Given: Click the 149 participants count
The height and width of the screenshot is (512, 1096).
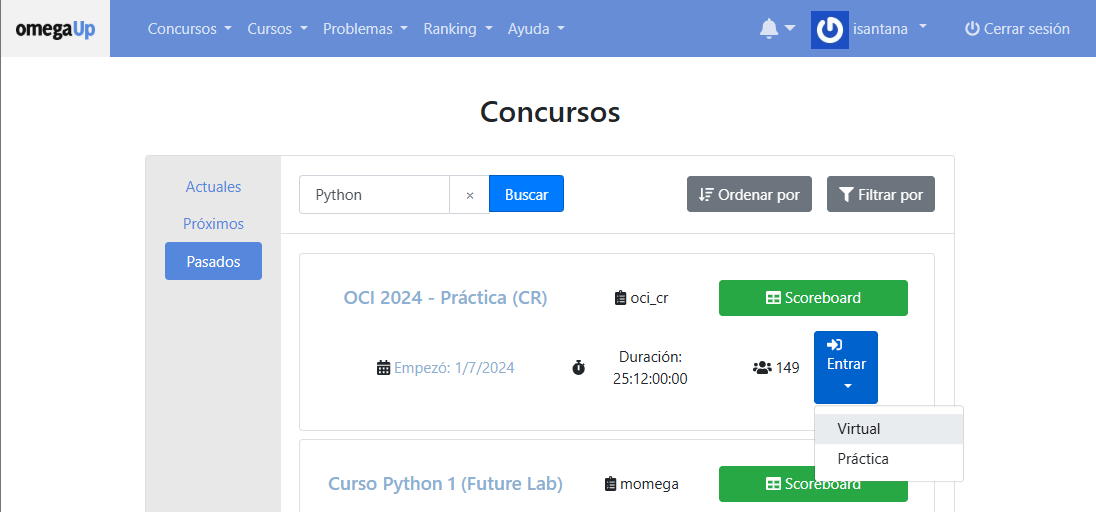Looking at the screenshot, I should tap(788, 367).
